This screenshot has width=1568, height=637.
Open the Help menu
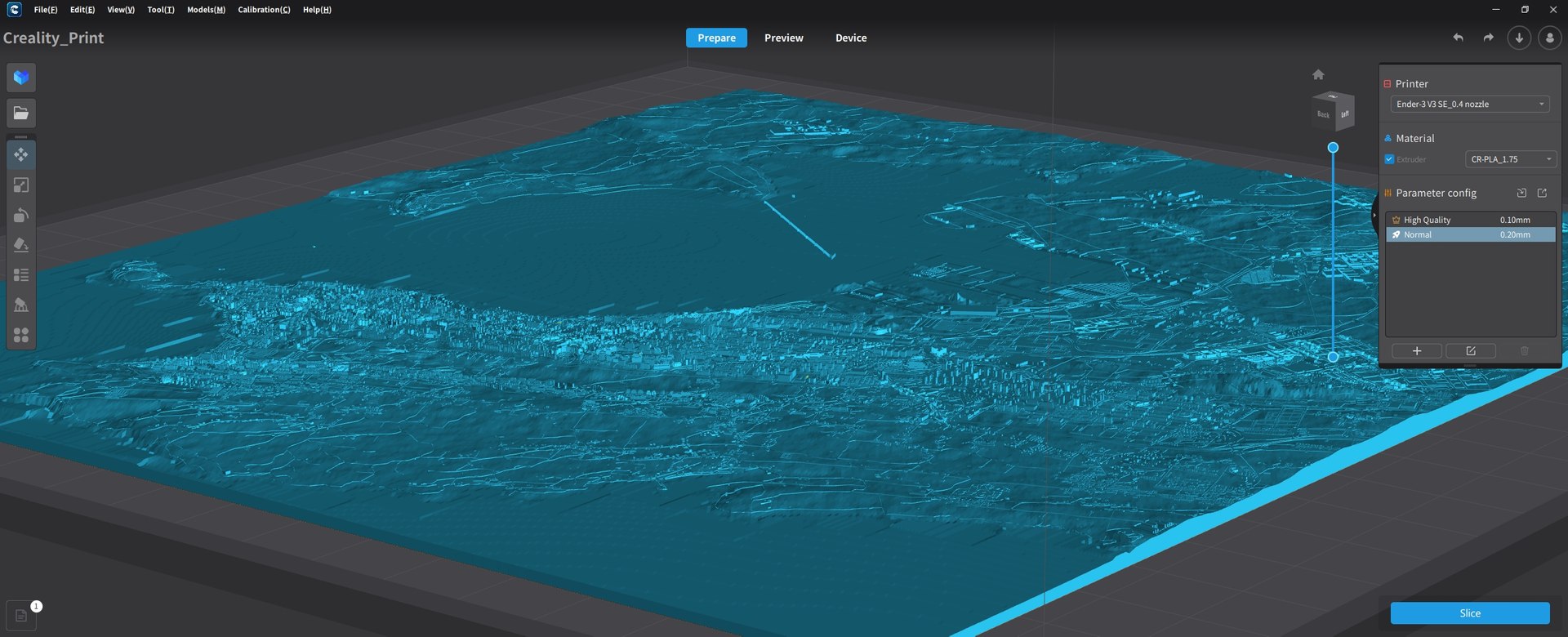pos(317,10)
